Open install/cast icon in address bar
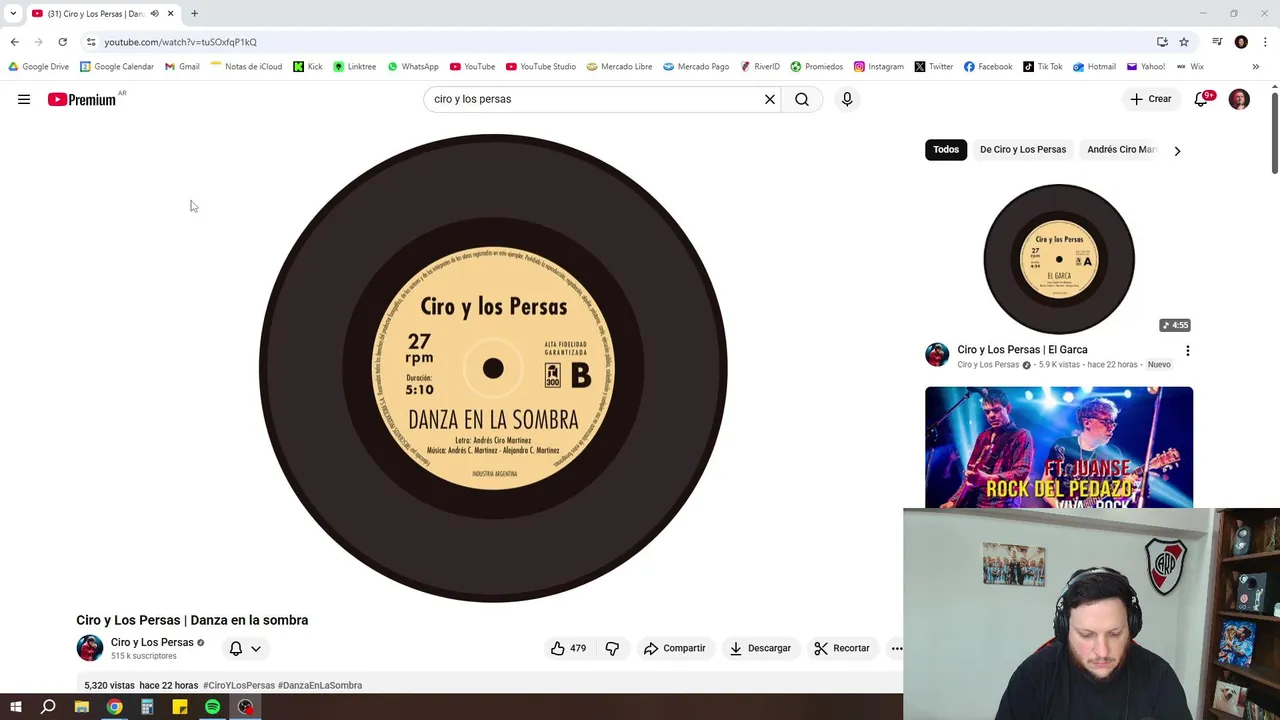This screenshot has height=720, width=1280. click(x=1162, y=42)
